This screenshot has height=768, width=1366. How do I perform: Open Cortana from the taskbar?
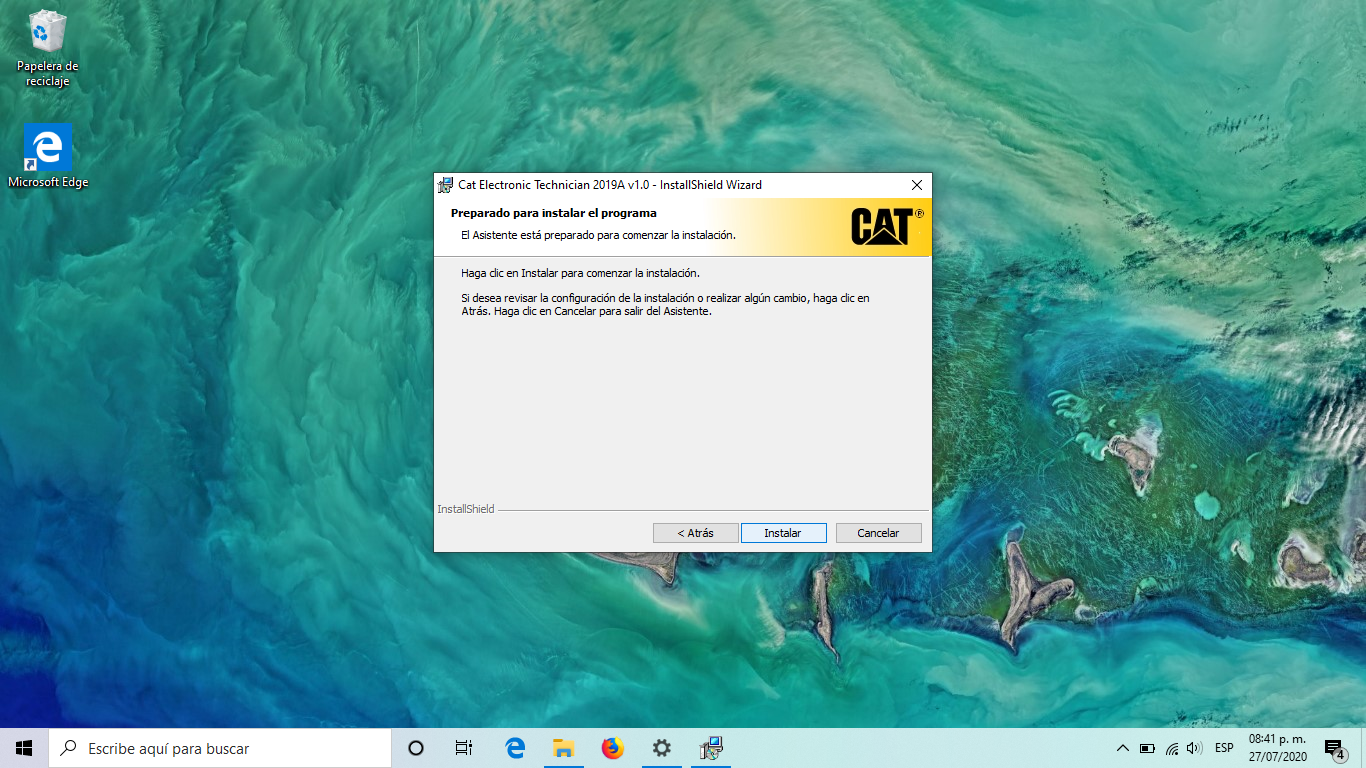click(416, 748)
